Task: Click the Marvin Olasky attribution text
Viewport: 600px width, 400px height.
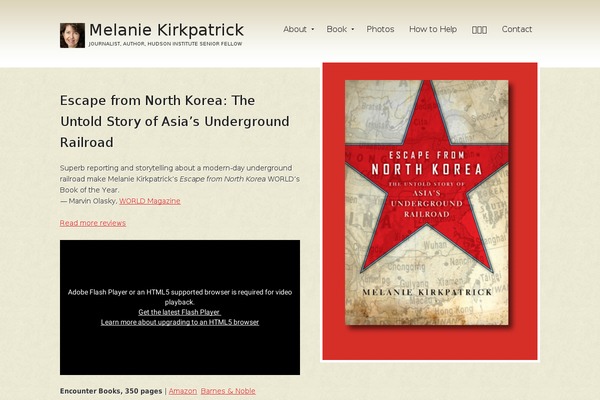Action: click(x=88, y=201)
